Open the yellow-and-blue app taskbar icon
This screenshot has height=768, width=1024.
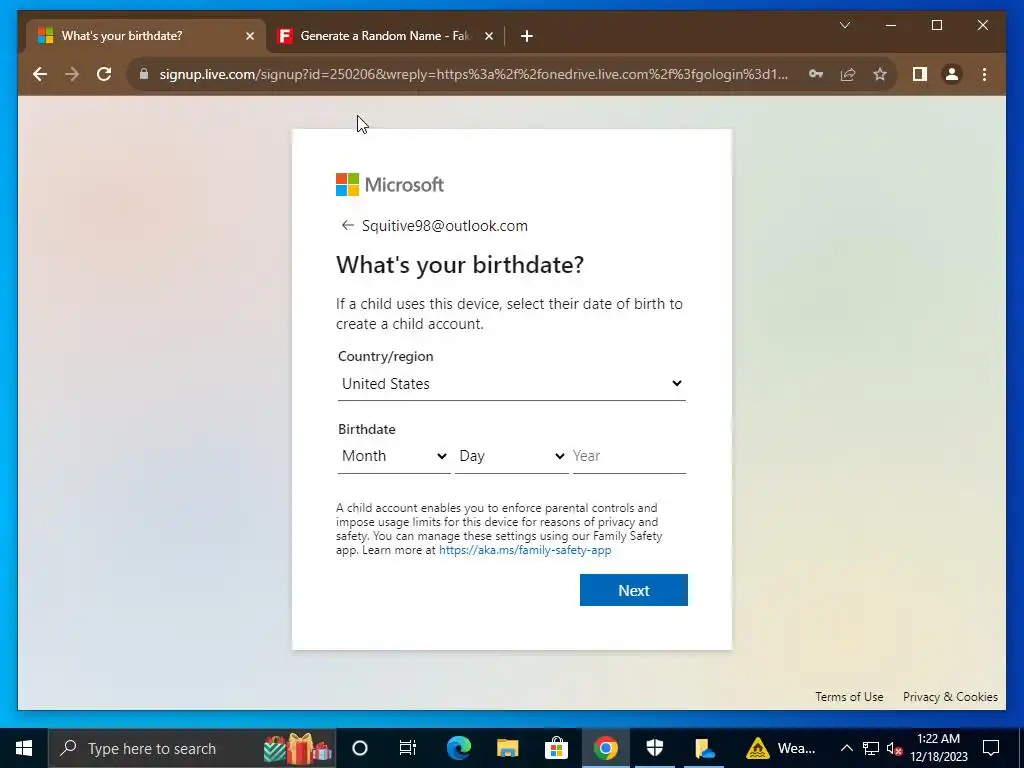704,748
